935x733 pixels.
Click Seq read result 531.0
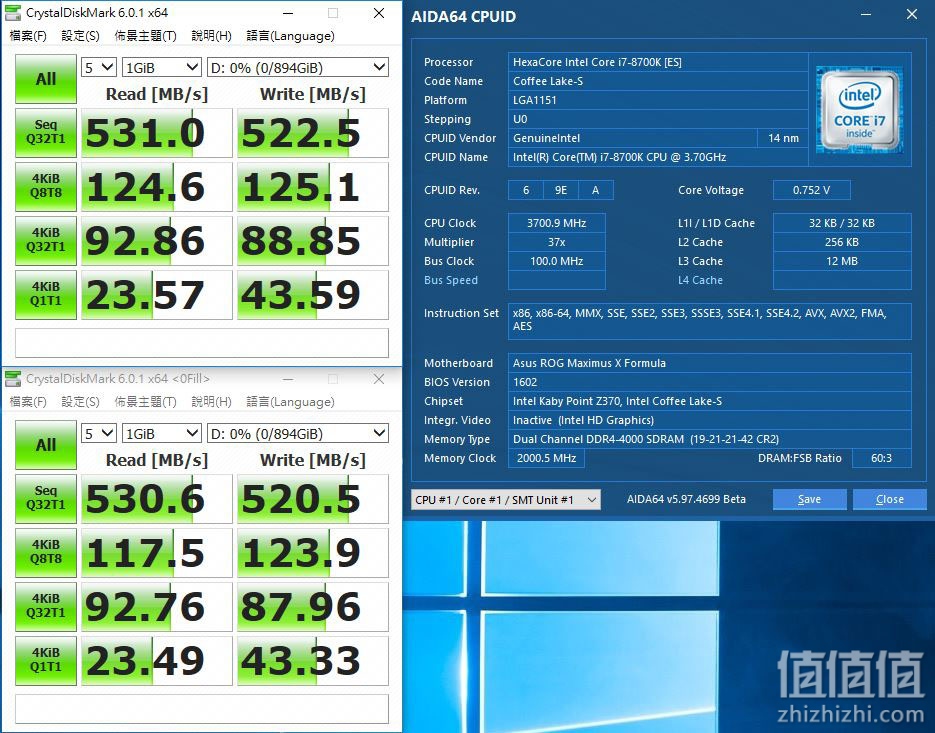click(x=157, y=132)
